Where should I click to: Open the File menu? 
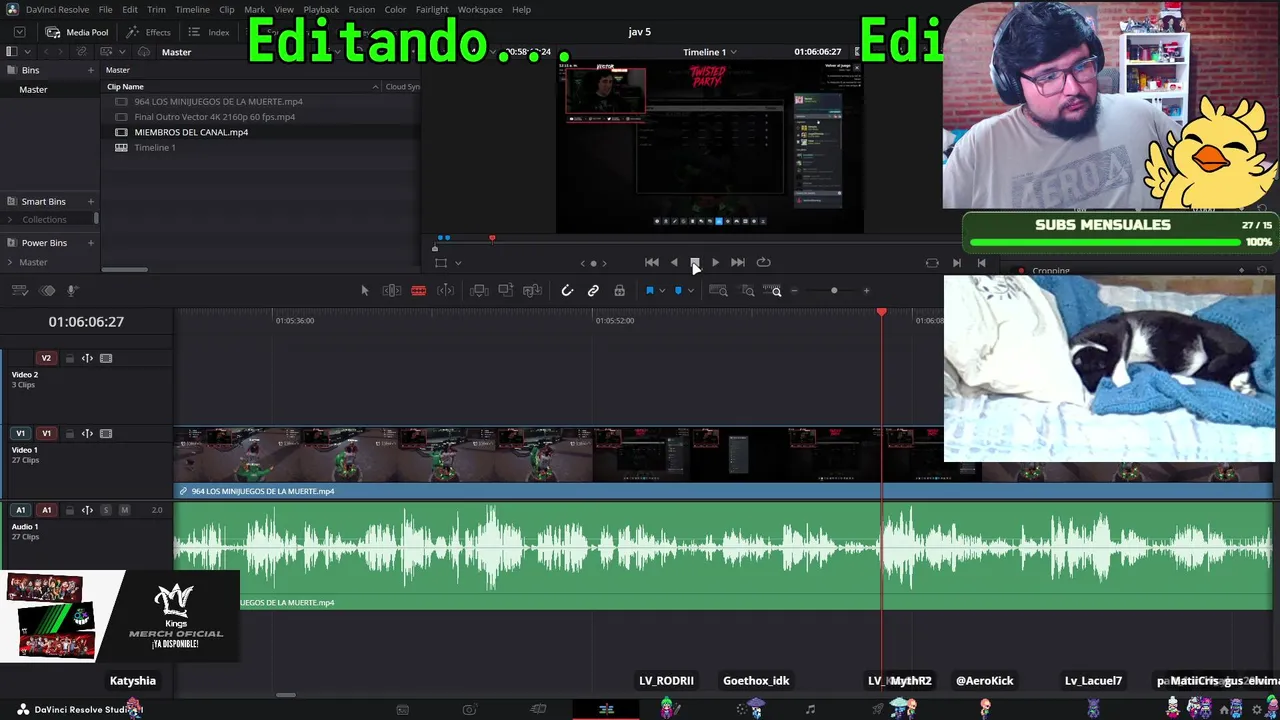tap(105, 10)
